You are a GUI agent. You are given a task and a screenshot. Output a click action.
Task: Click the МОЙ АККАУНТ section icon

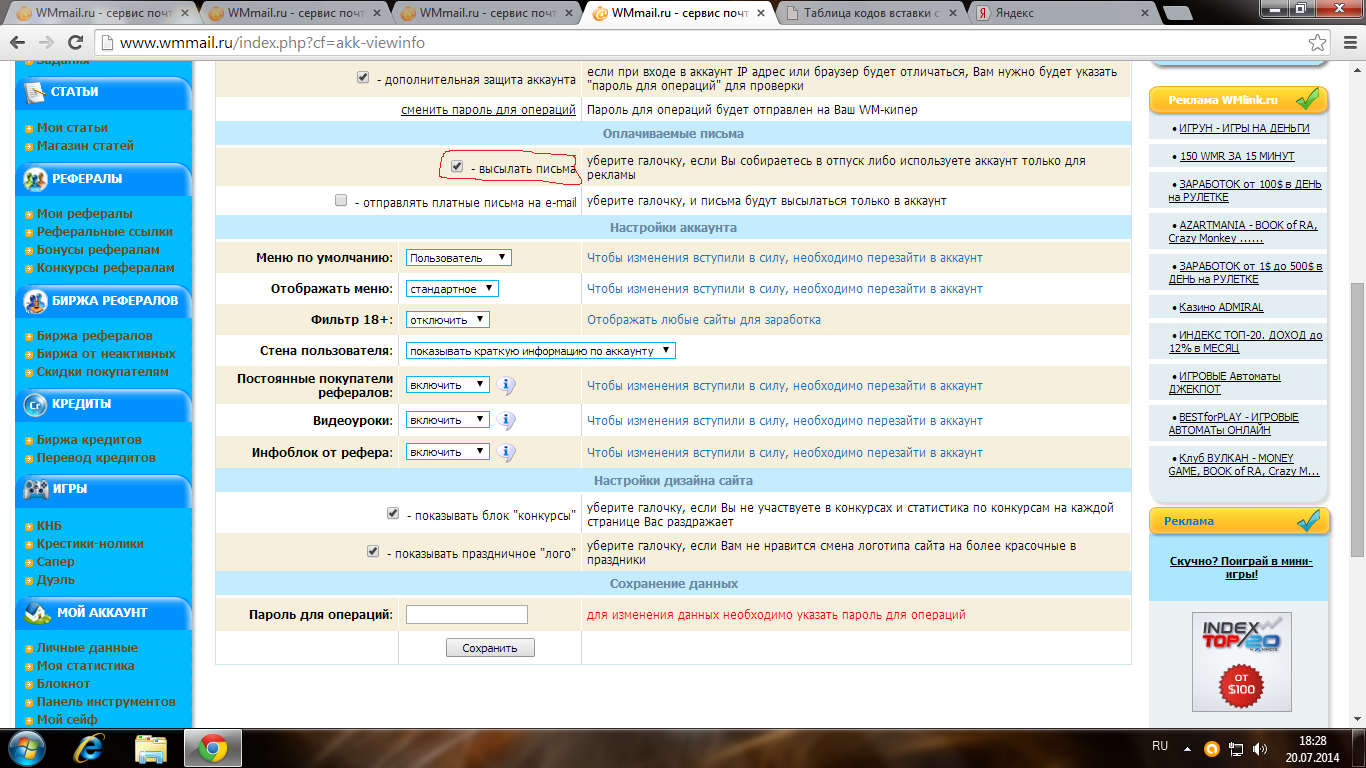point(37,613)
